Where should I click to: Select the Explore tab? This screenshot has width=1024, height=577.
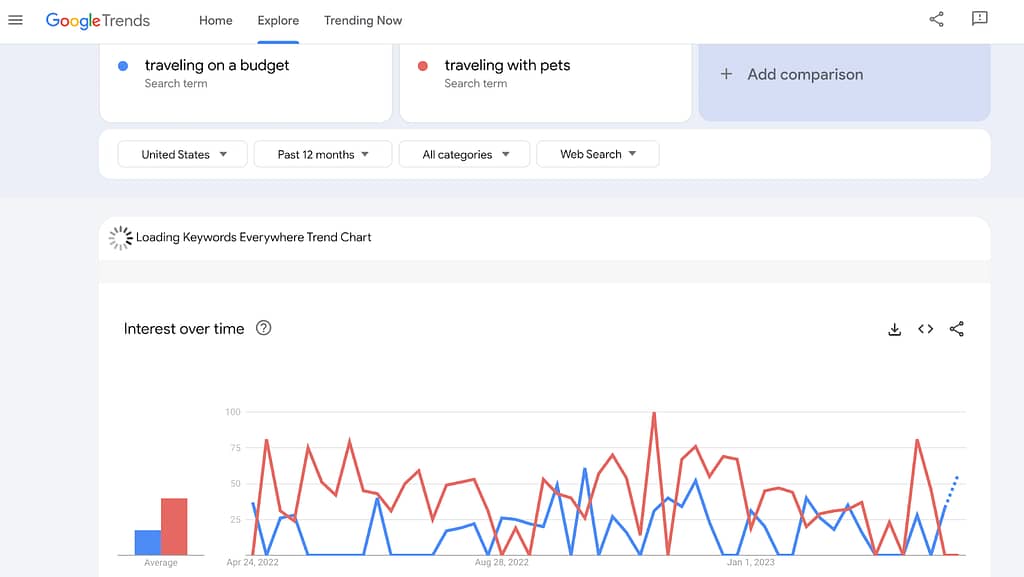coord(278,21)
